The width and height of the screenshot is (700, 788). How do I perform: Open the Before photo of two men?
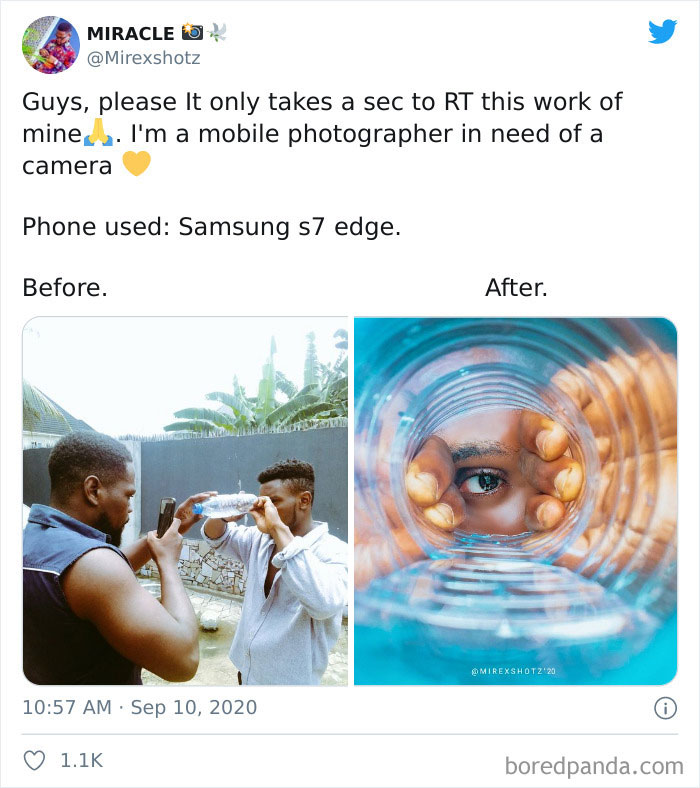[185, 501]
